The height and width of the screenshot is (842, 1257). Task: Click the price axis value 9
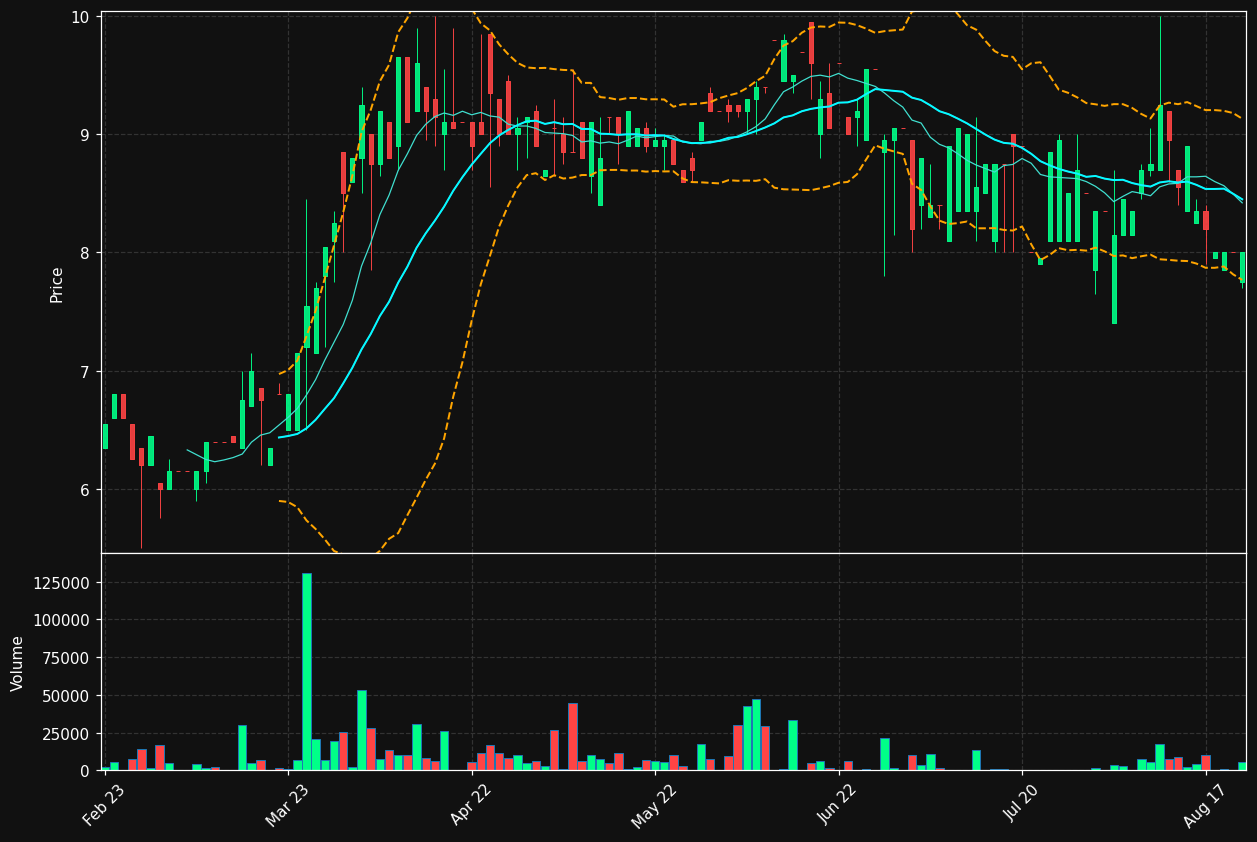(85, 135)
